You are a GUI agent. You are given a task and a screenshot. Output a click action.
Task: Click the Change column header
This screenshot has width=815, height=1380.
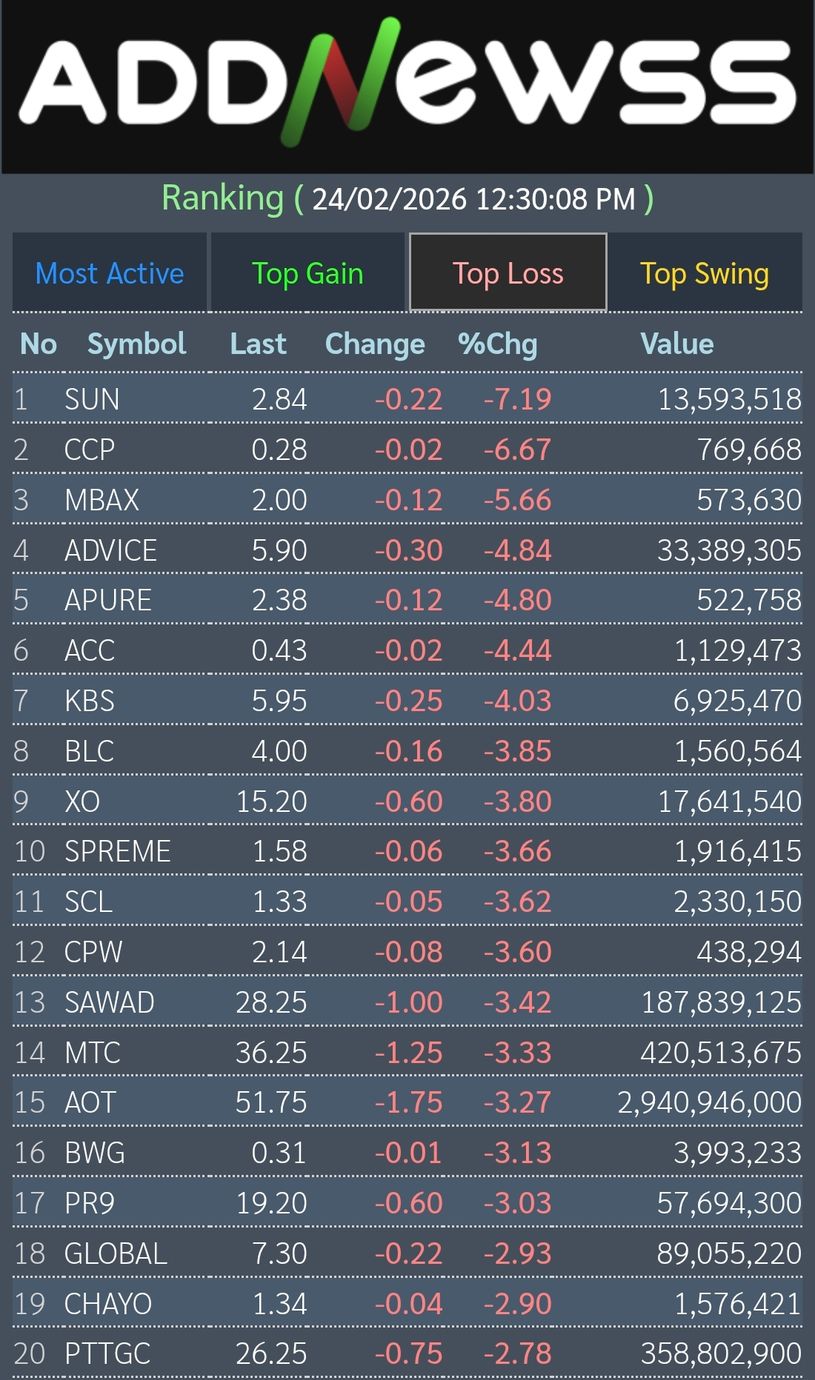pos(375,344)
